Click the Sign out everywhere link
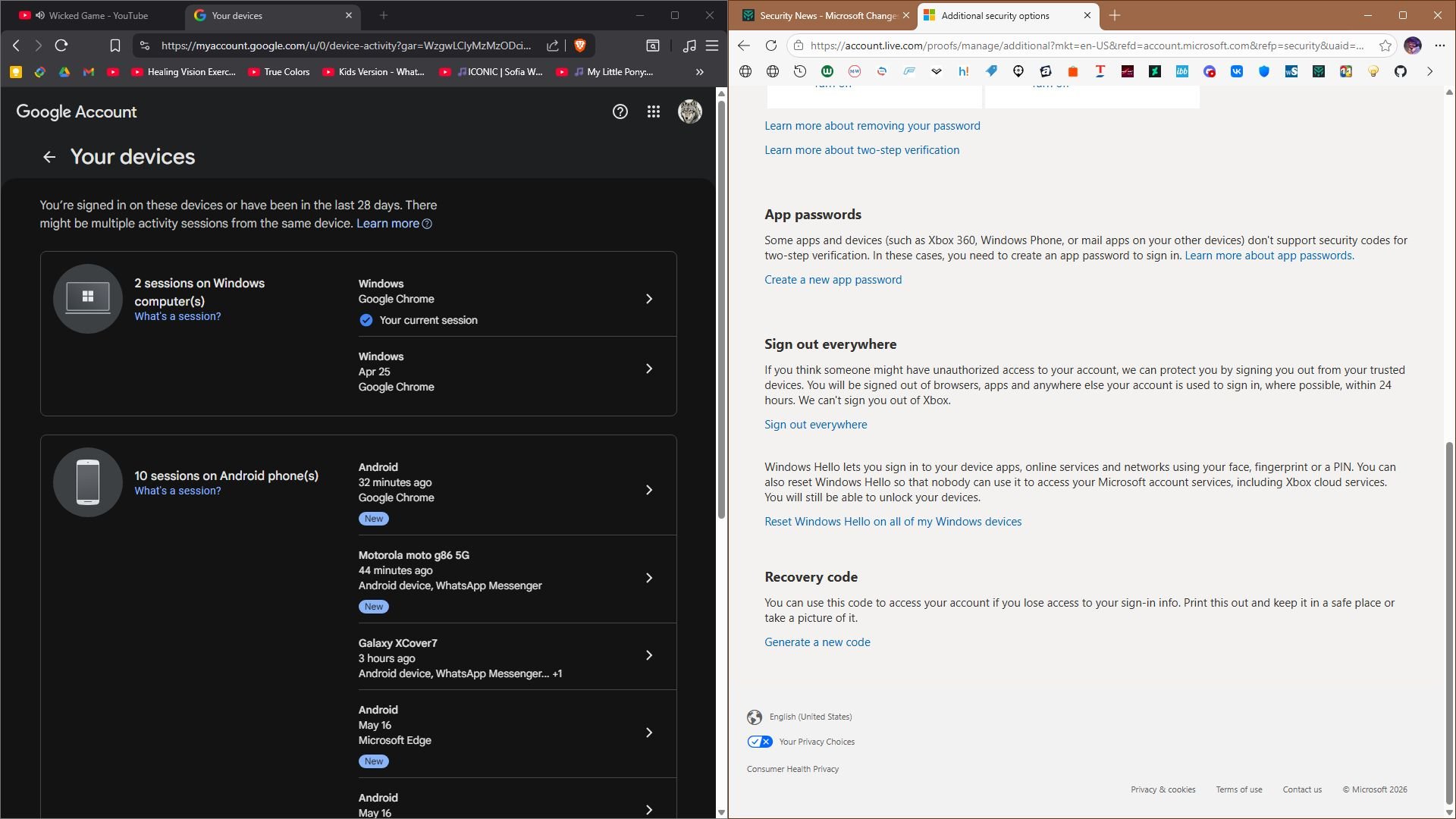Screen dimensions: 1456x819 click(816, 425)
